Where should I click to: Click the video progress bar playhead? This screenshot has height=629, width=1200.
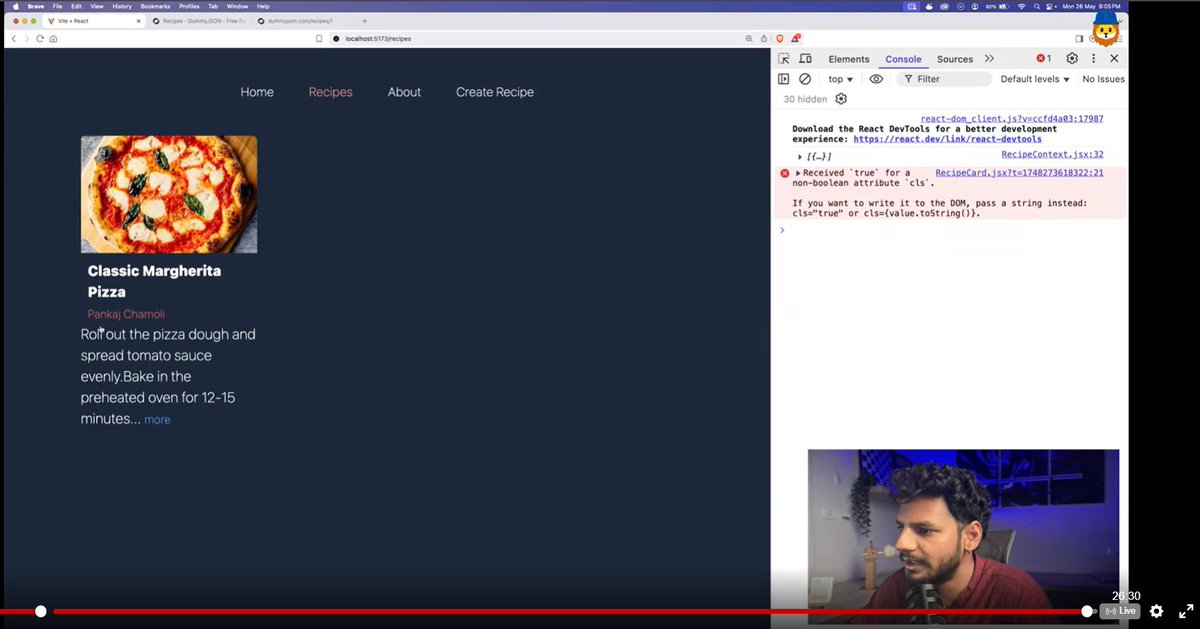tap(41, 611)
